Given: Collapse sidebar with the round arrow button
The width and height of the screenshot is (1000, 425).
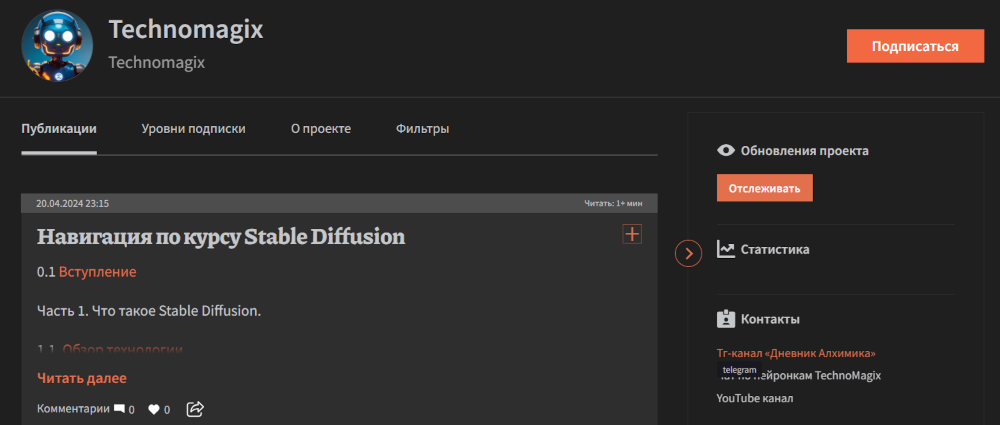Looking at the screenshot, I should [689, 253].
